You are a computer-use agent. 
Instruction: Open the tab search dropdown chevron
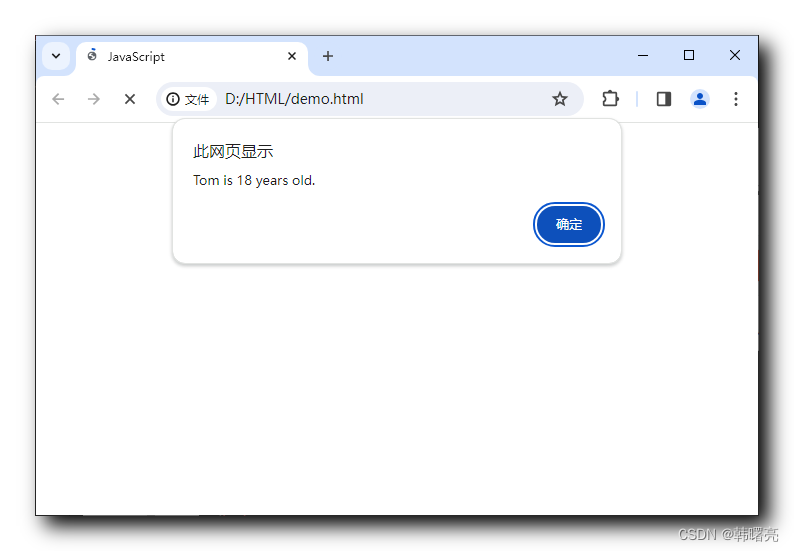pos(56,56)
